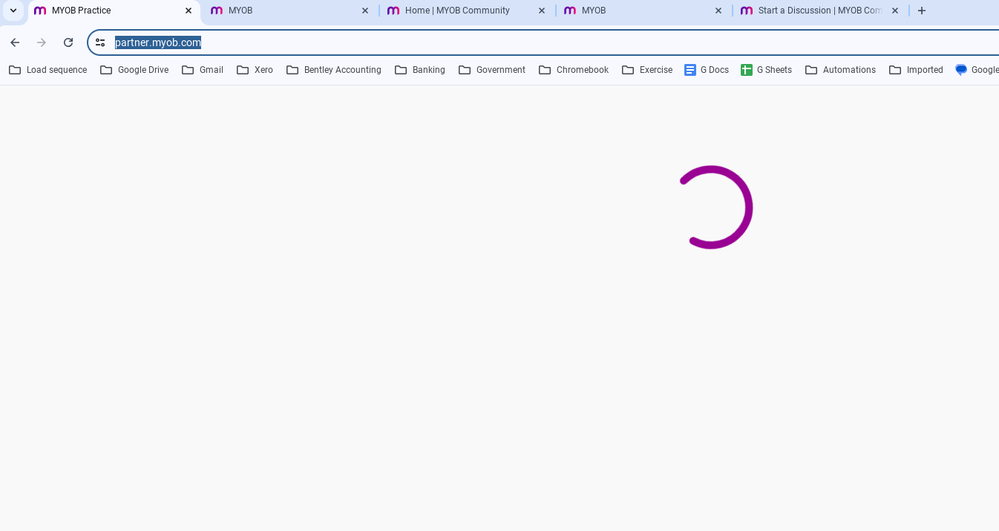Open the Gmail bookmark folder
Image resolution: width=999 pixels, height=531 pixels.
pos(202,70)
